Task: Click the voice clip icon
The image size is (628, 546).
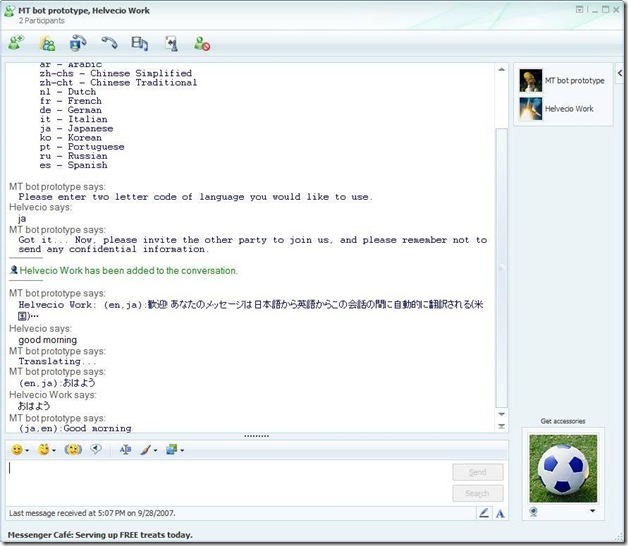Action: click(x=98, y=450)
